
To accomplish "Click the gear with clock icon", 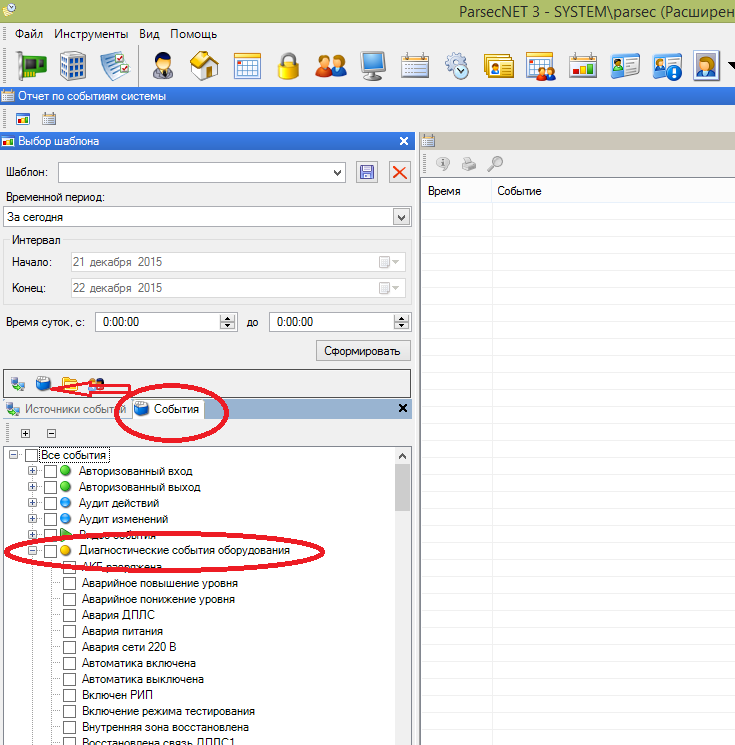I will coord(457,66).
